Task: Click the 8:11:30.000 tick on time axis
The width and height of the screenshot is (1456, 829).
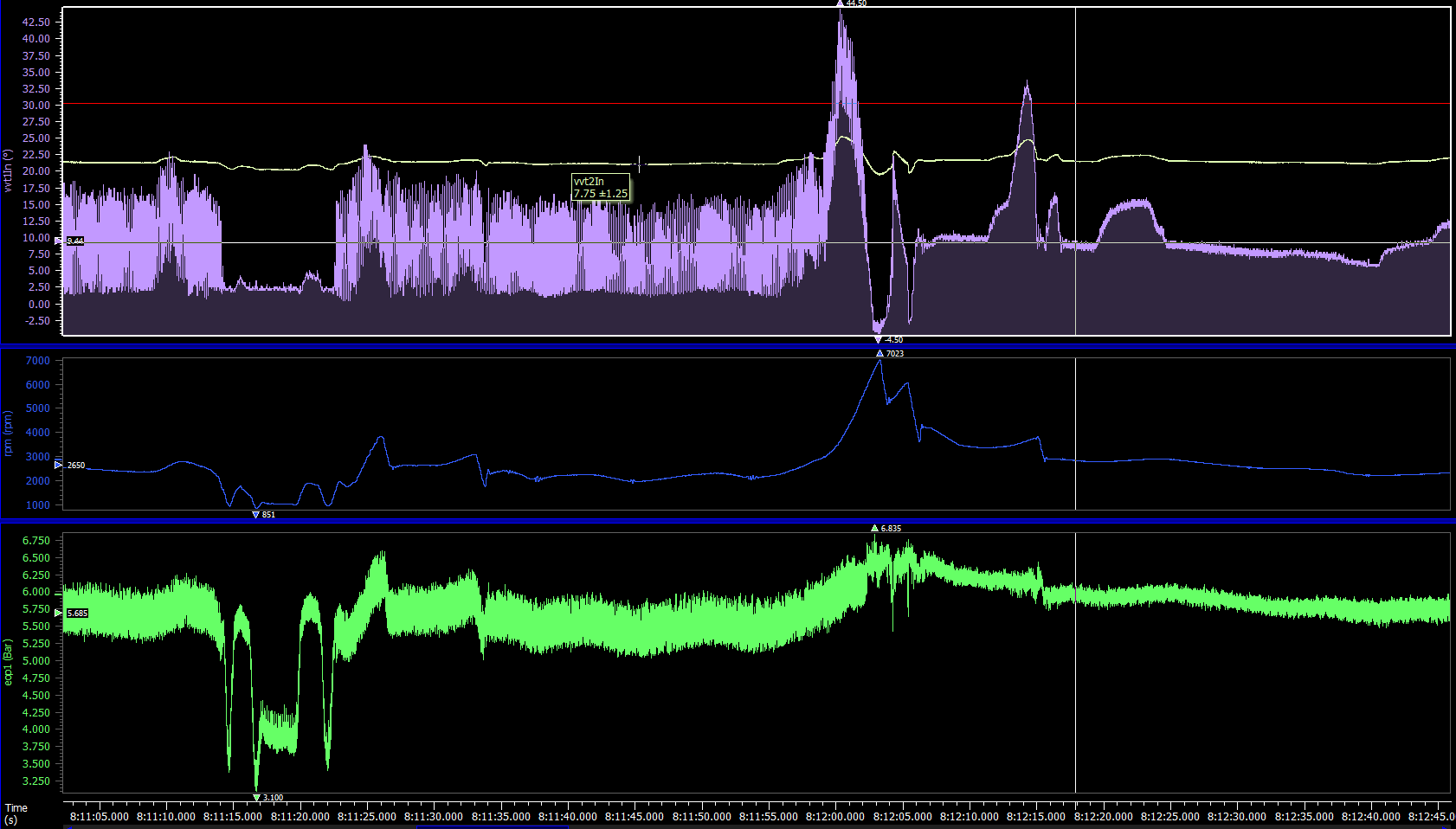Action: (x=434, y=816)
